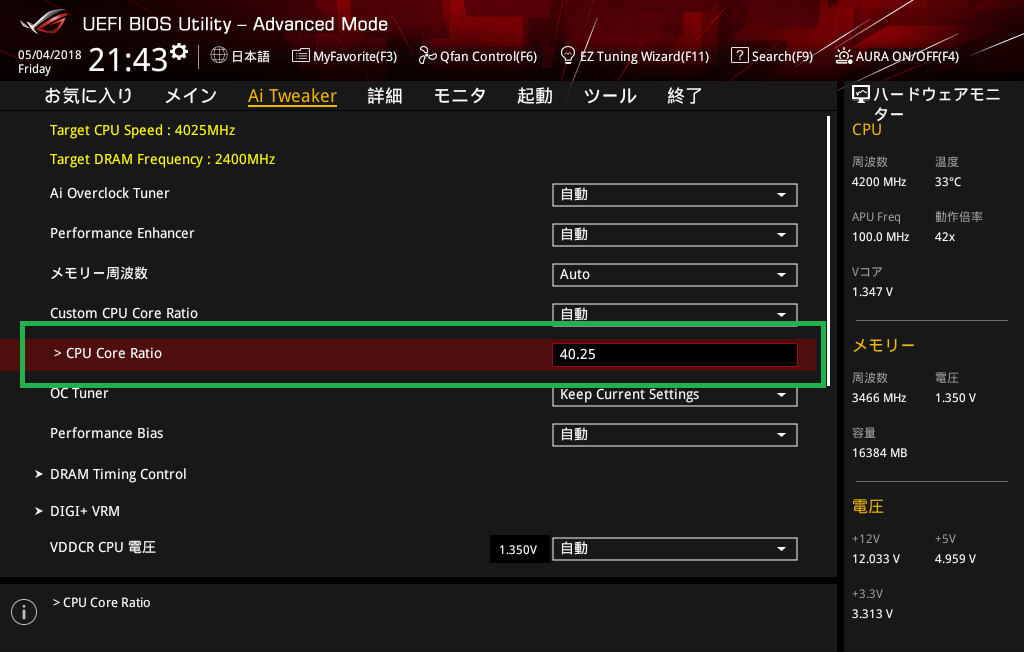
Task: Click the Vコア 1.347 V value
Action: pyautogui.click(x=872, y=291)
